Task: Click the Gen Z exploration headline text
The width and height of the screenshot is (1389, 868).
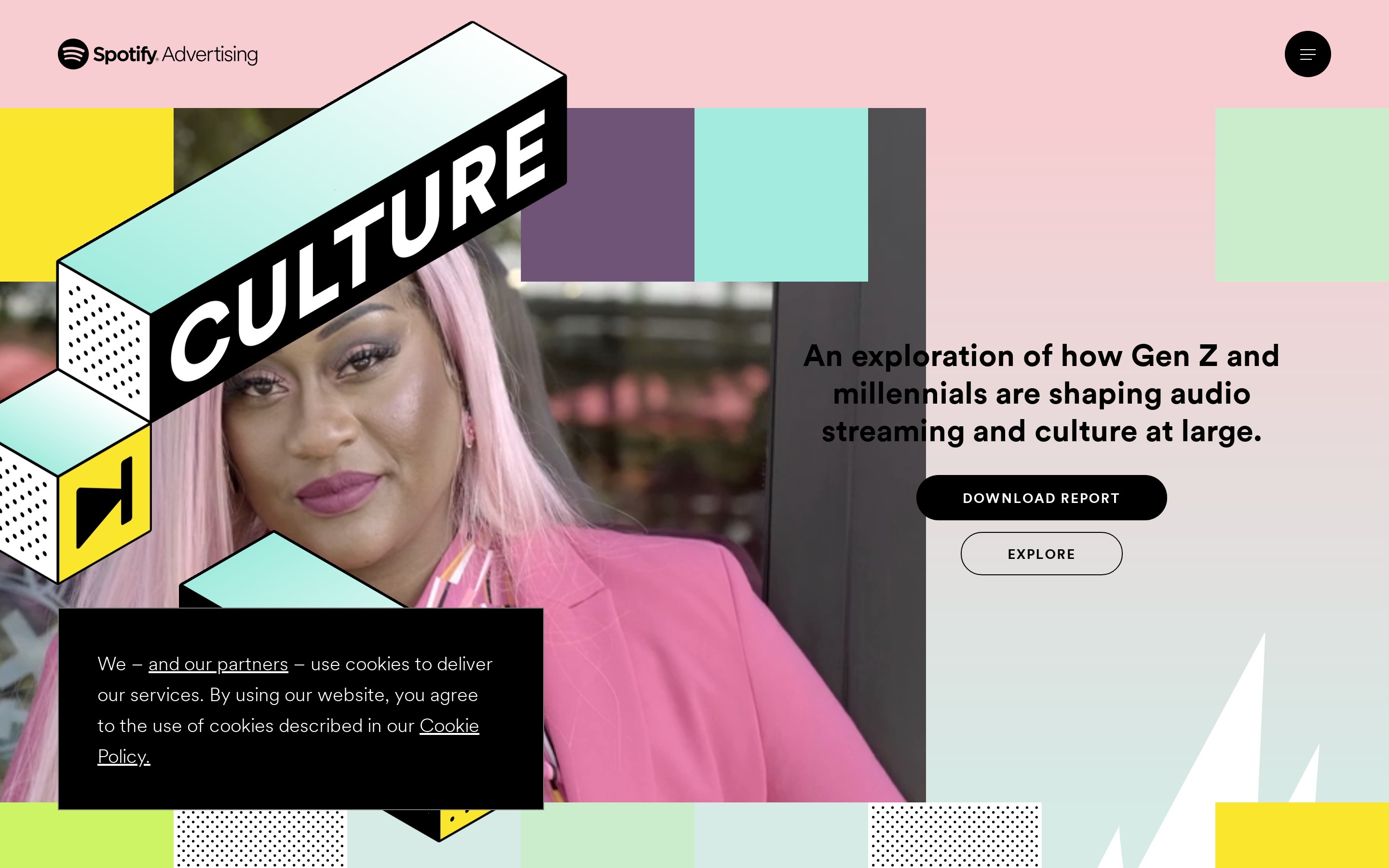Action: [x=1041, y=393]
